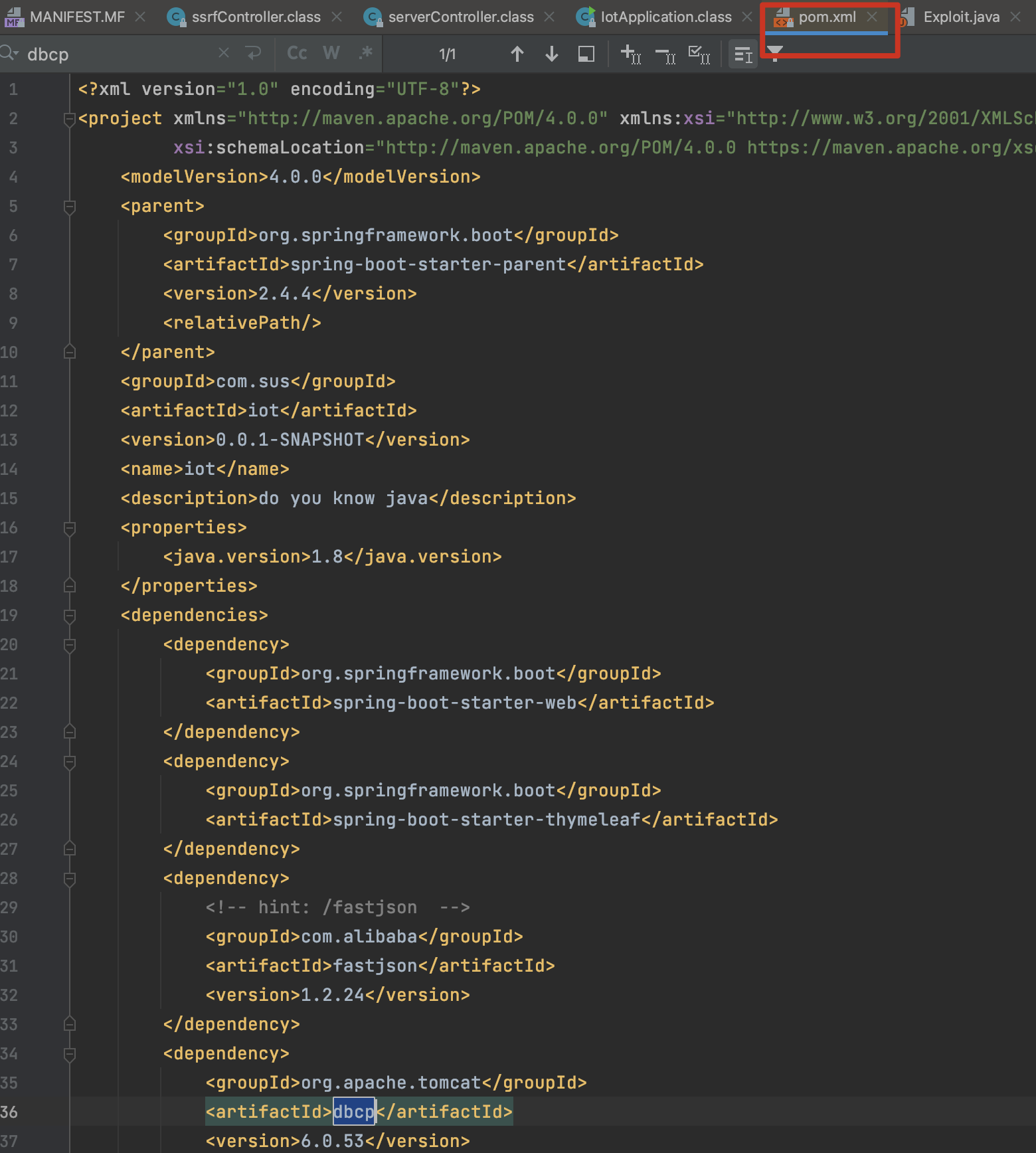Toggle whole Words (W) option
The image size is (1036, 1153).
331,53
